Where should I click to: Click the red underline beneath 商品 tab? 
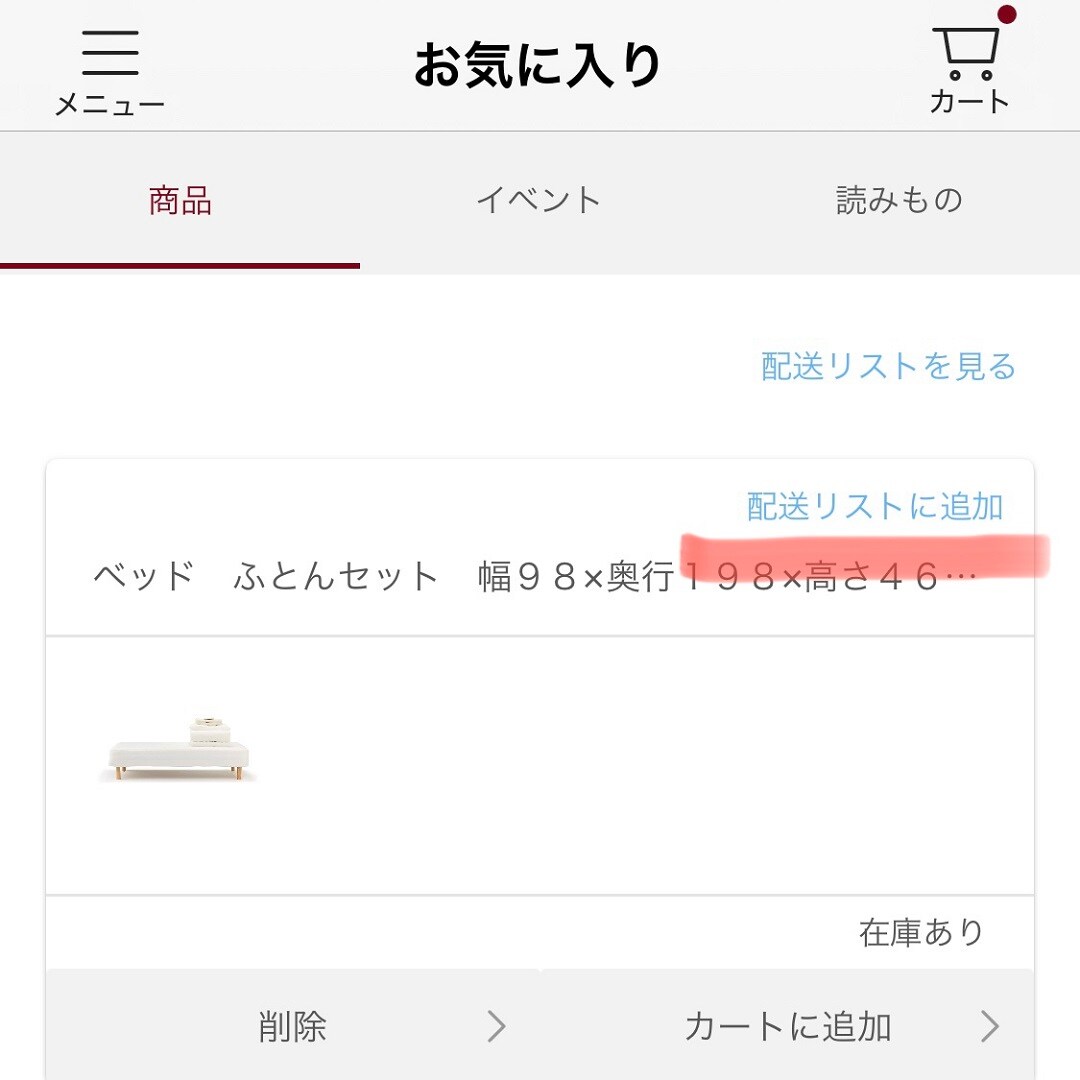pos(180,265)
